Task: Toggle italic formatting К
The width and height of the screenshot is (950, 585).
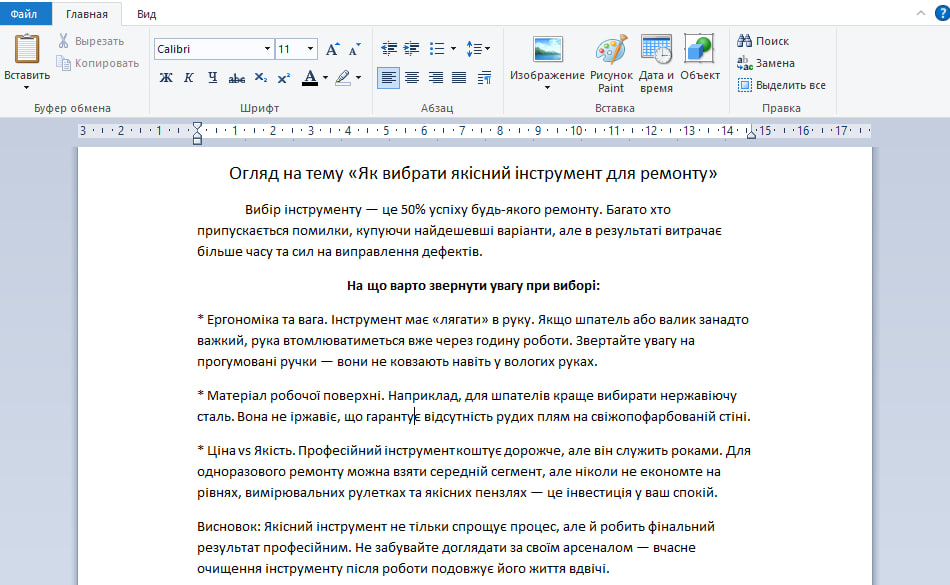Action: click(189, 78)
